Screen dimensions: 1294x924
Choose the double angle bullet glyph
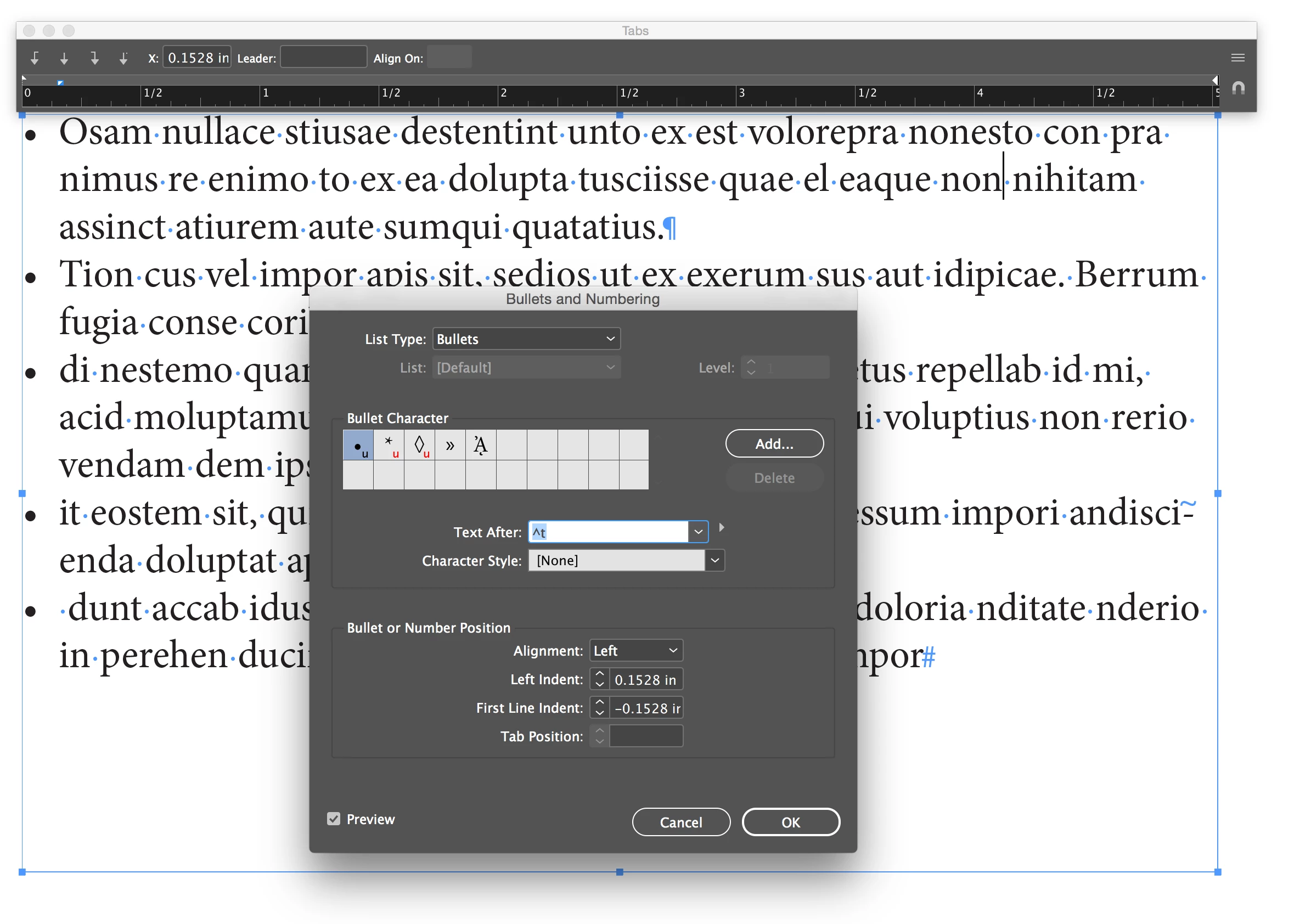coord(450,445)
